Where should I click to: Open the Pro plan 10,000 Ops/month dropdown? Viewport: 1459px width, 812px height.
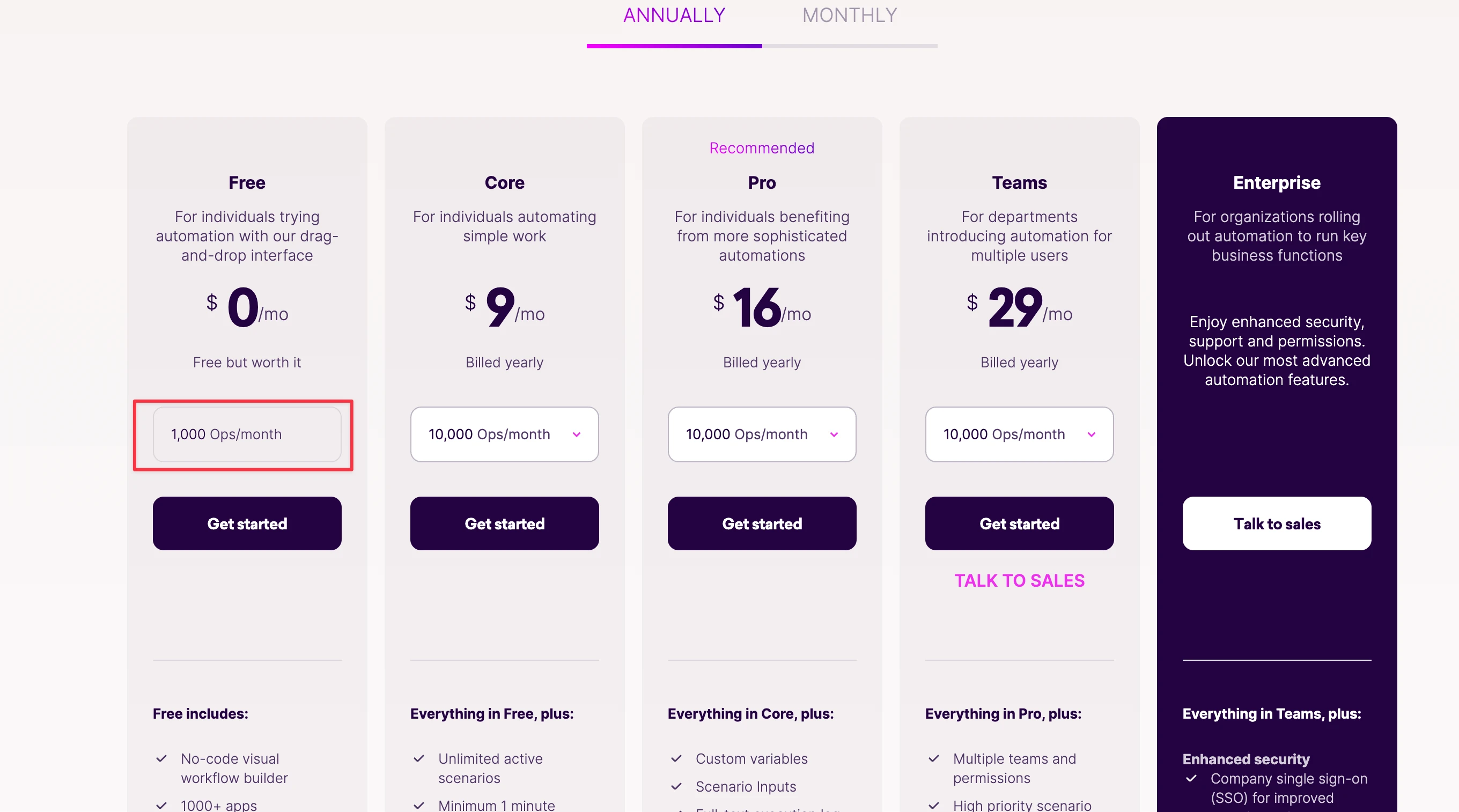click(762, 434)
